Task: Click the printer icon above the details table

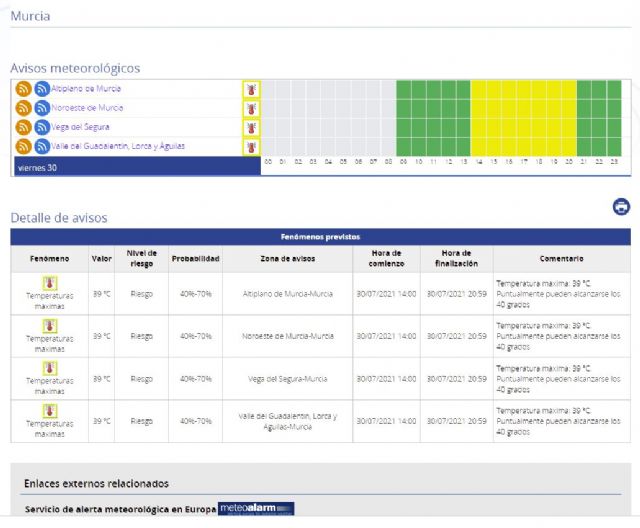Action: point(621,207)
